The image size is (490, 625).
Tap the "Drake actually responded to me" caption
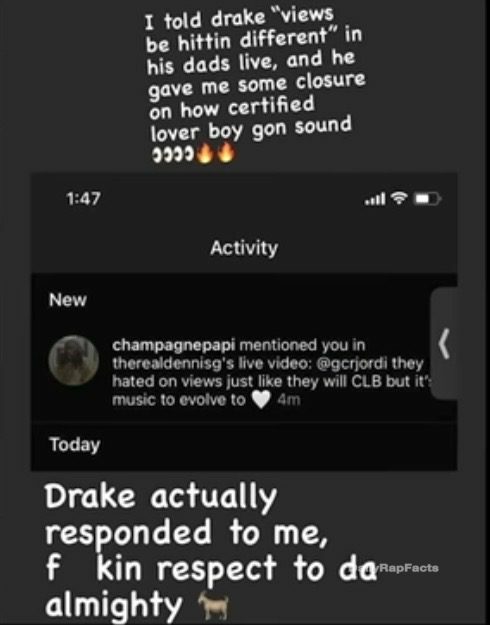[186, 515]
